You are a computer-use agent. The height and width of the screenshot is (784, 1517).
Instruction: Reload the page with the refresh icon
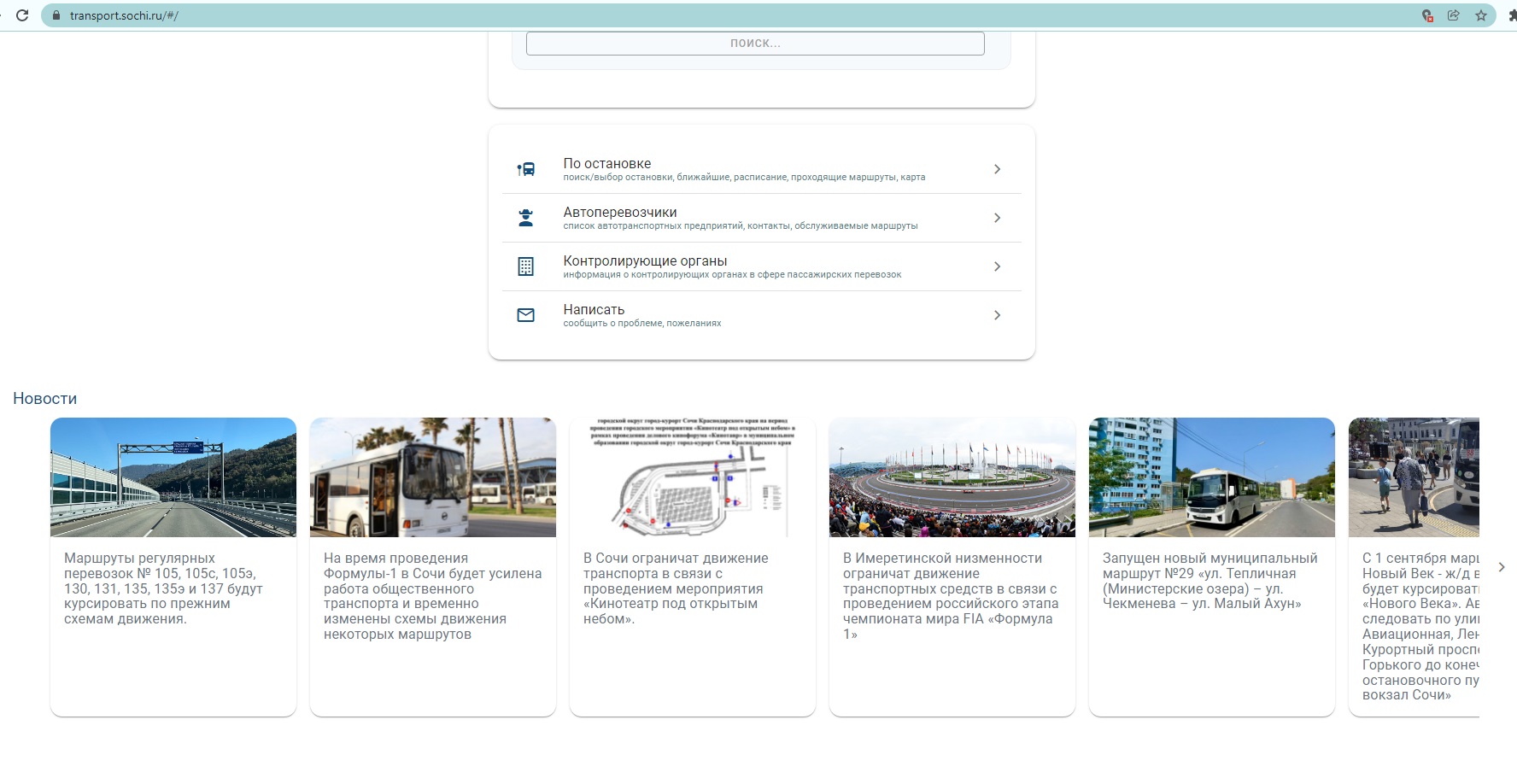(x=22, y=15)
